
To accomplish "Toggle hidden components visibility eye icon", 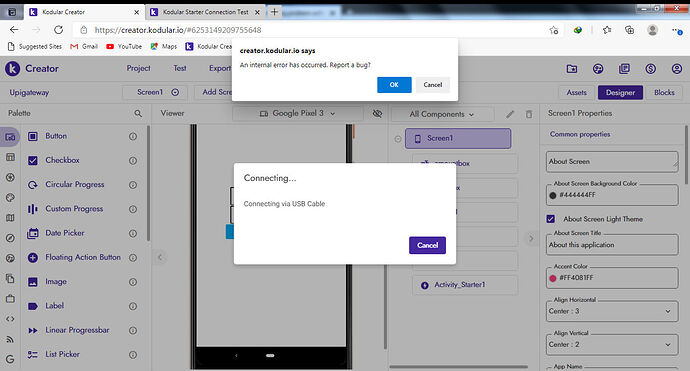I will 377,114.
